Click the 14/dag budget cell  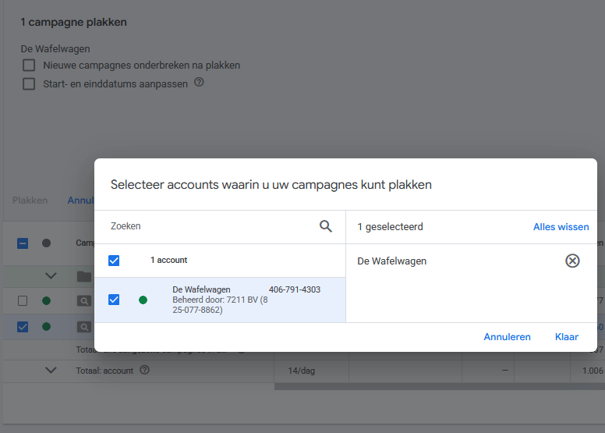pos(301,371)
